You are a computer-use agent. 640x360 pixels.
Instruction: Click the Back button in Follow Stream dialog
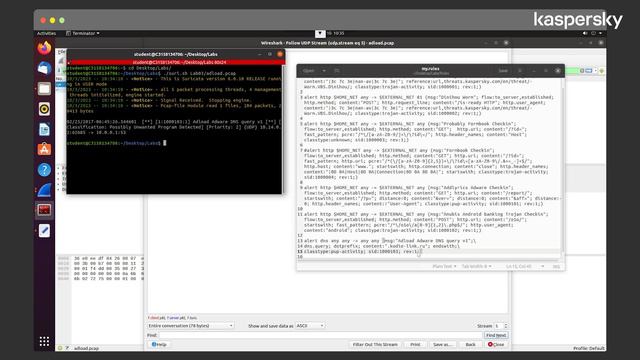471,344
